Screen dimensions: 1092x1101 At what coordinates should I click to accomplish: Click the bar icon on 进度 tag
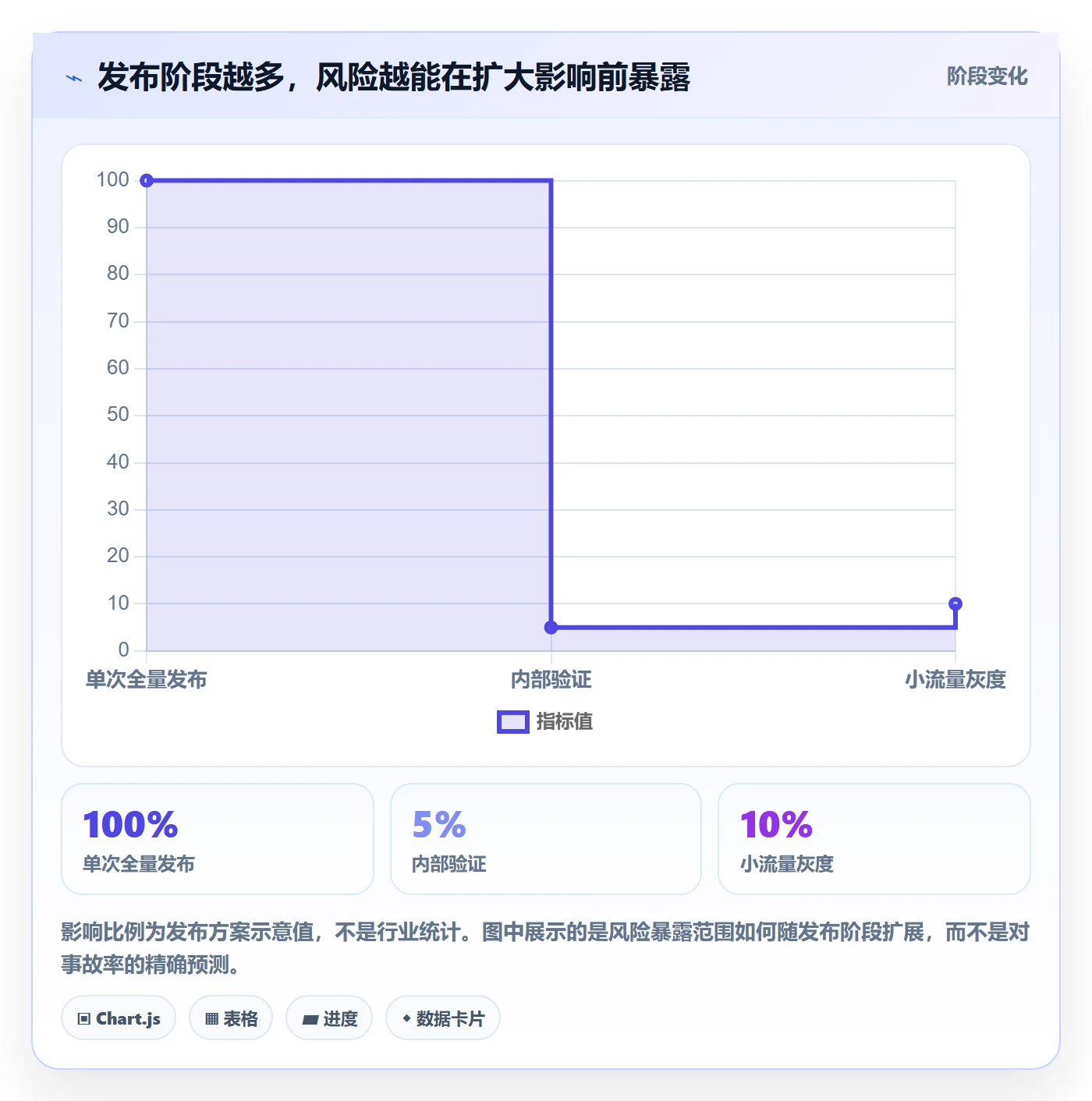[x=310, y=1019]
